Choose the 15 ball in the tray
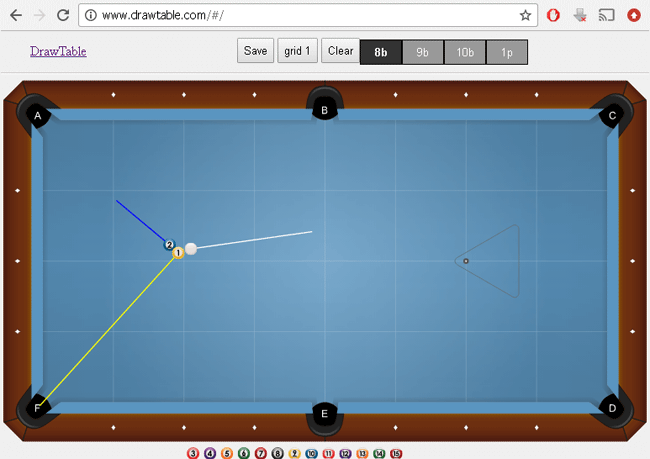Image resolution: width=650 pixels, height=459 pixels. click(x=396, y=453)
